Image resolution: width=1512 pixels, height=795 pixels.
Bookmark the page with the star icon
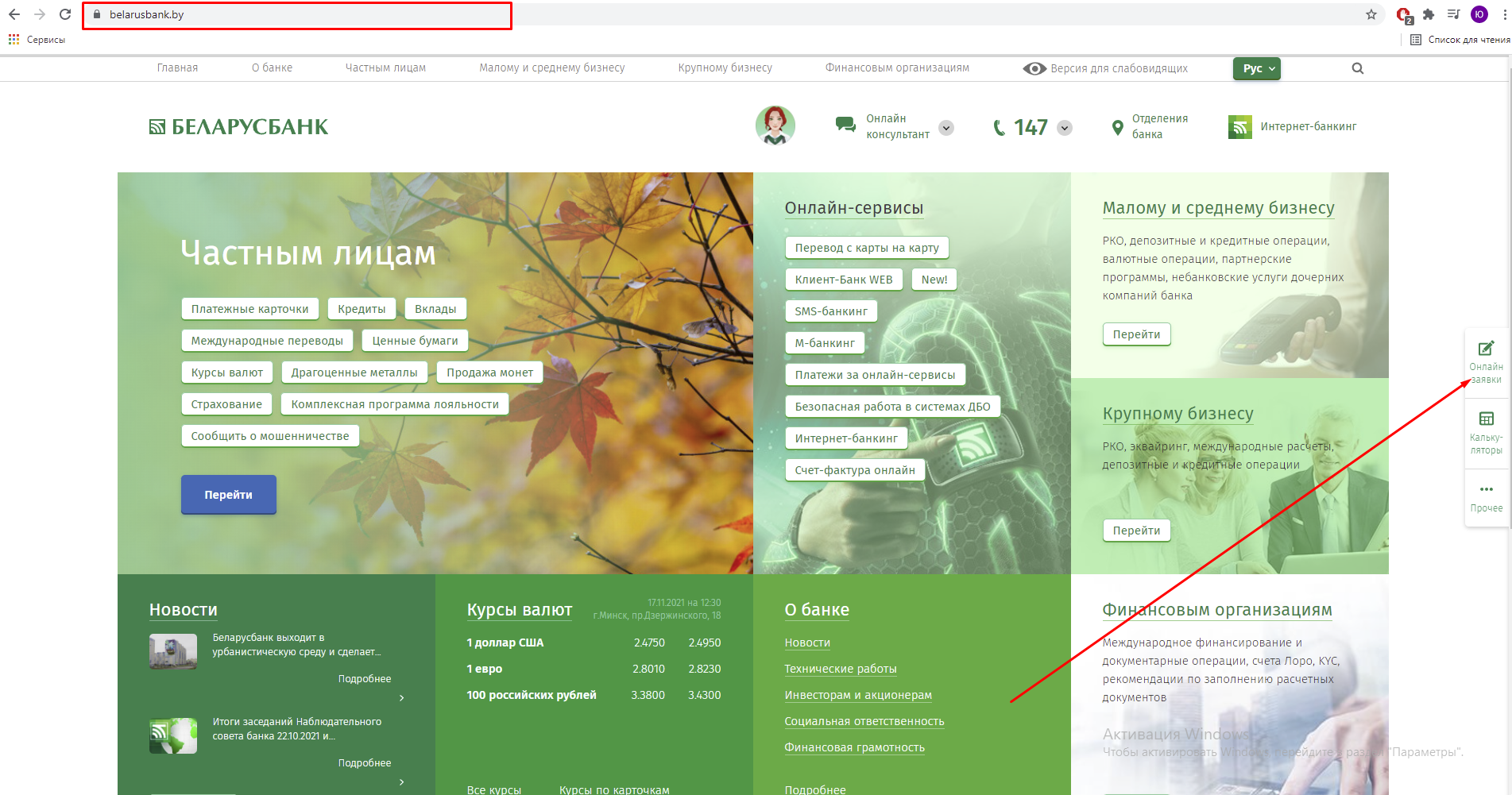pos(1371,14)
